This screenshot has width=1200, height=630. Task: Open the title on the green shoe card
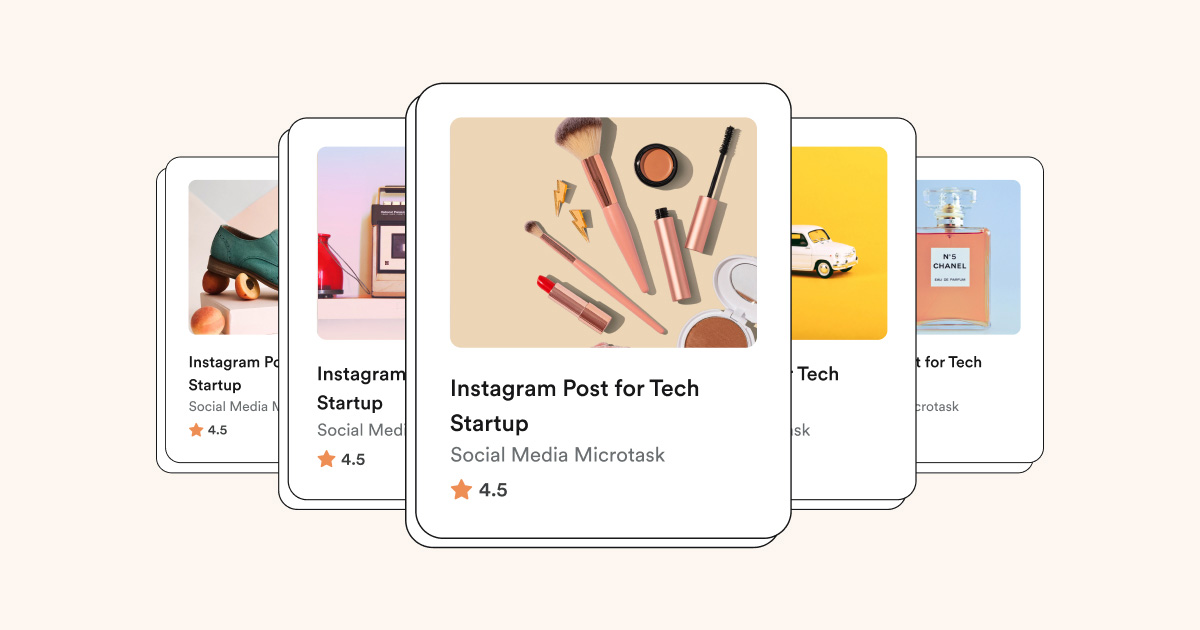click(233, 374)
